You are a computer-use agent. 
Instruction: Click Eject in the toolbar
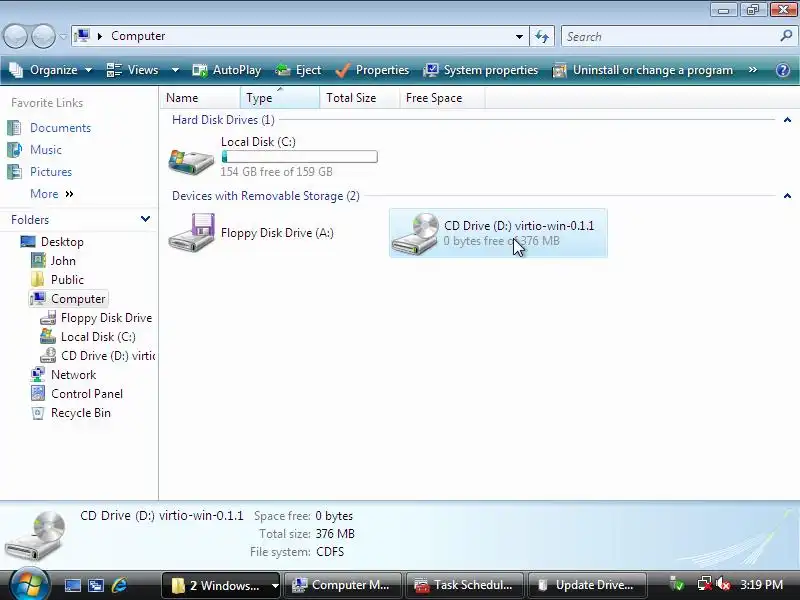click(298, 70)
